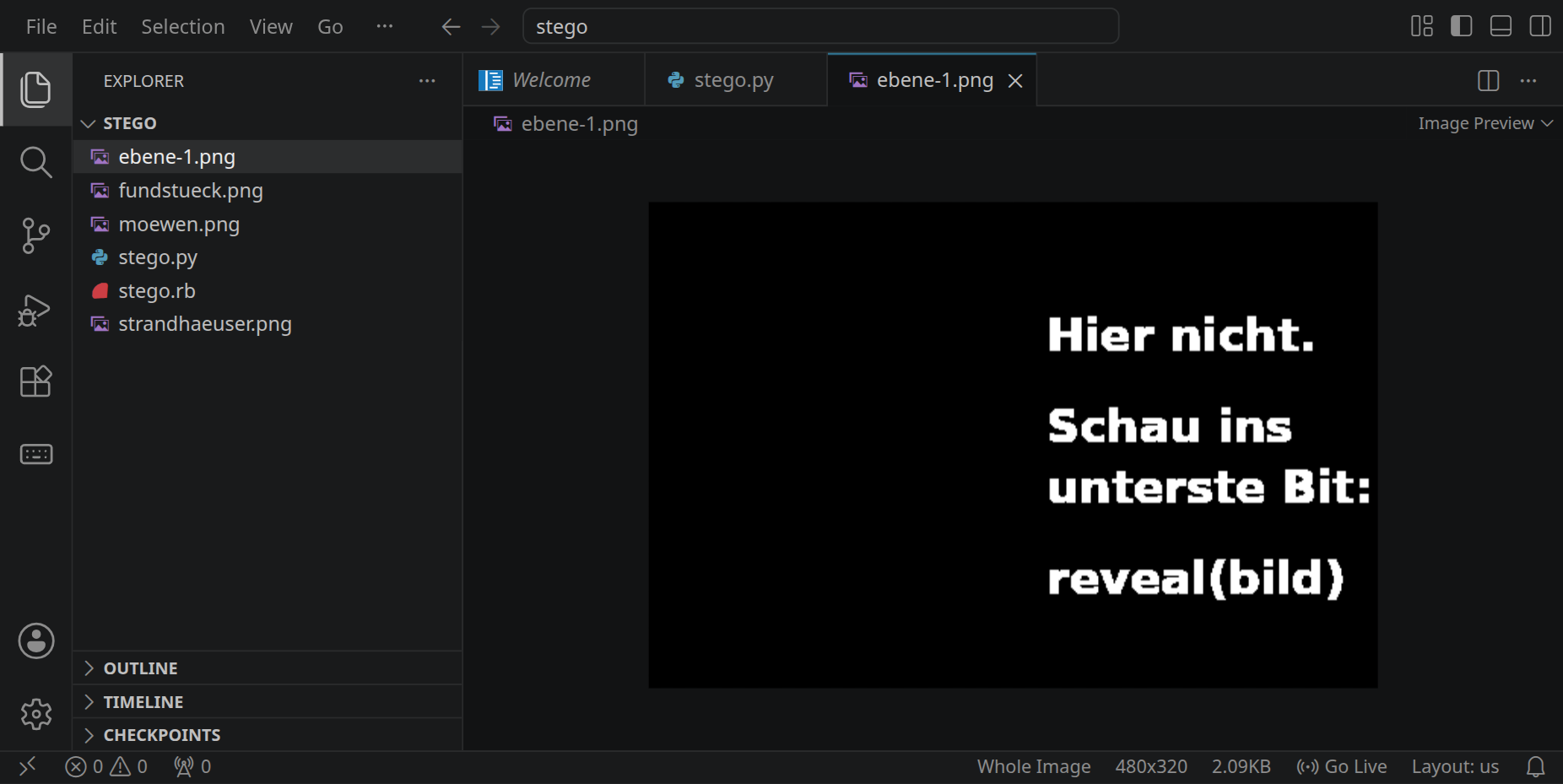Click Go Live in status bar
The image size is (1563, 784).
click(x=1342, y=766)
